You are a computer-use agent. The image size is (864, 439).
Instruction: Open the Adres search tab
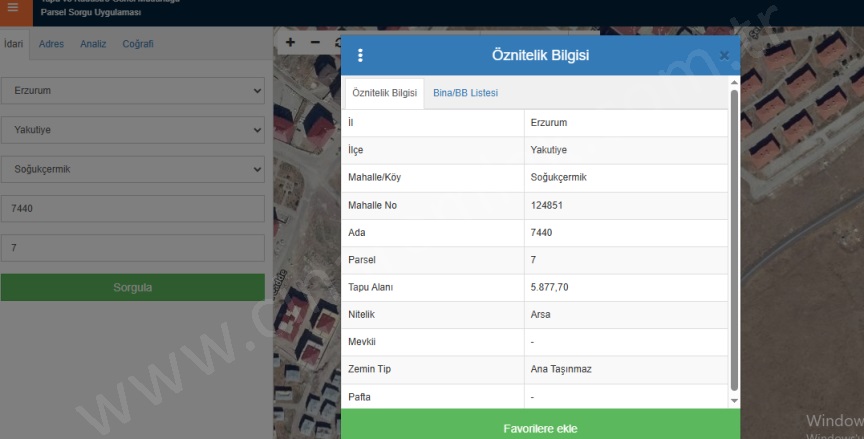click(x=51, y=44)
